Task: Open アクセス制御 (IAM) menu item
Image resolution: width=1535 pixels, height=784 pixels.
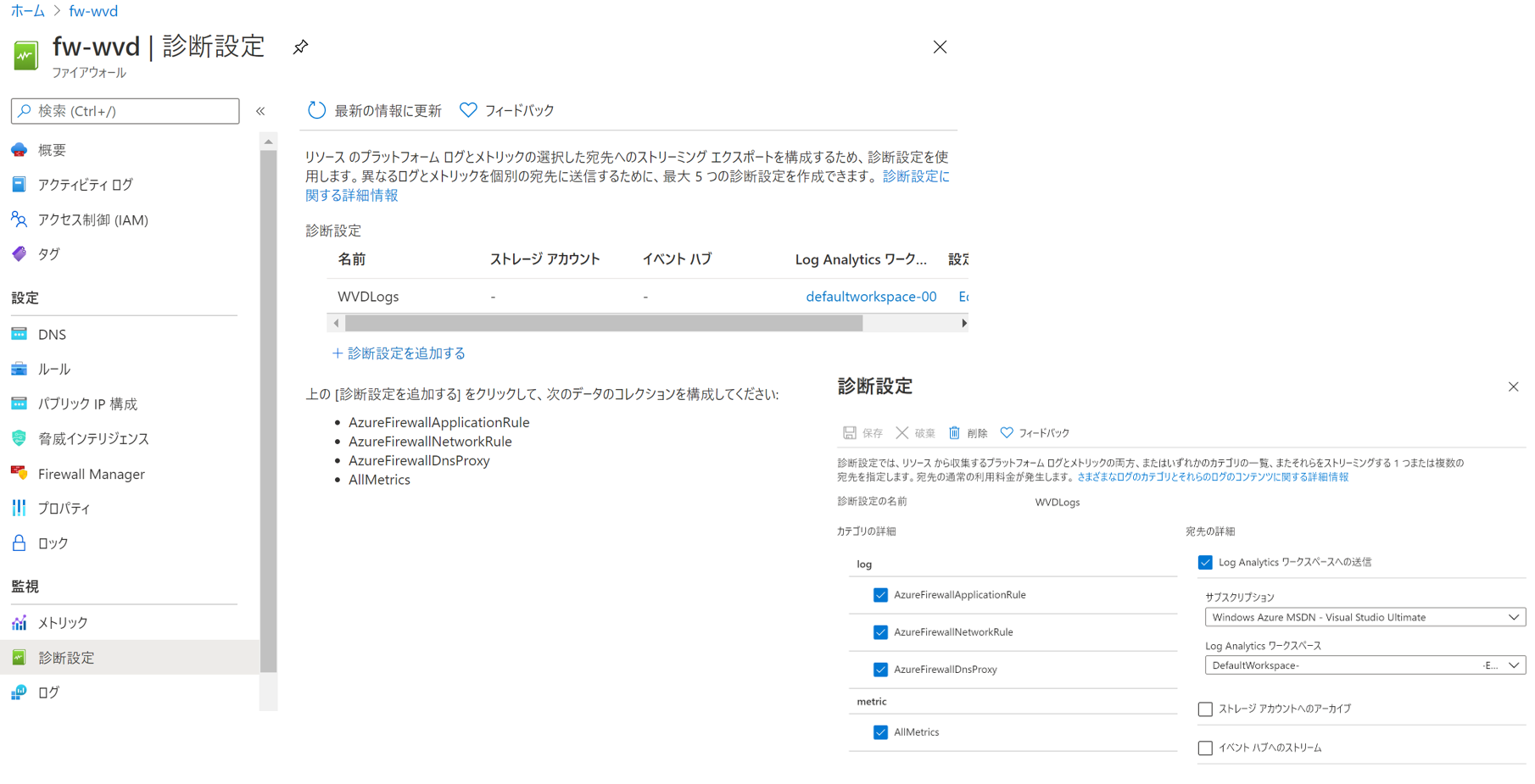Action: tap(93, 220)
